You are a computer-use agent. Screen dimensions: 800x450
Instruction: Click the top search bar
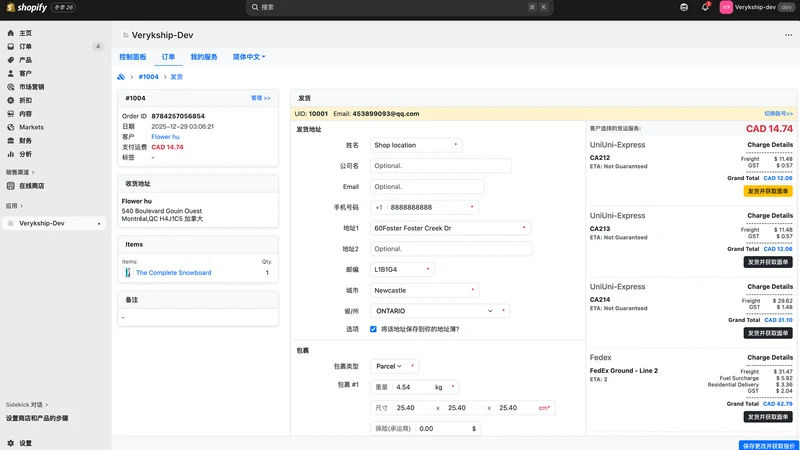[399, 7]
